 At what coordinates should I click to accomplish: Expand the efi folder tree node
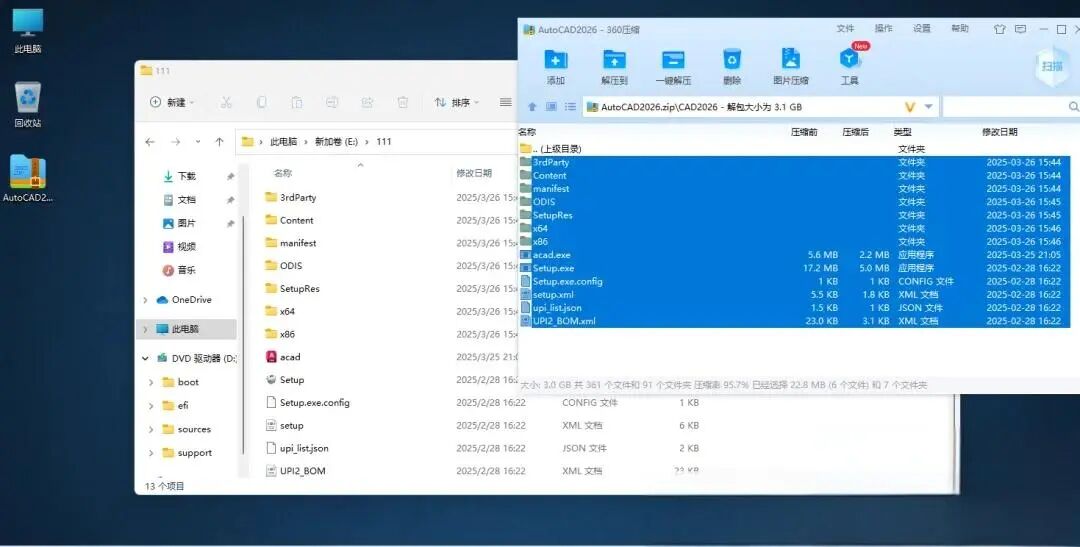click(151, 406)
